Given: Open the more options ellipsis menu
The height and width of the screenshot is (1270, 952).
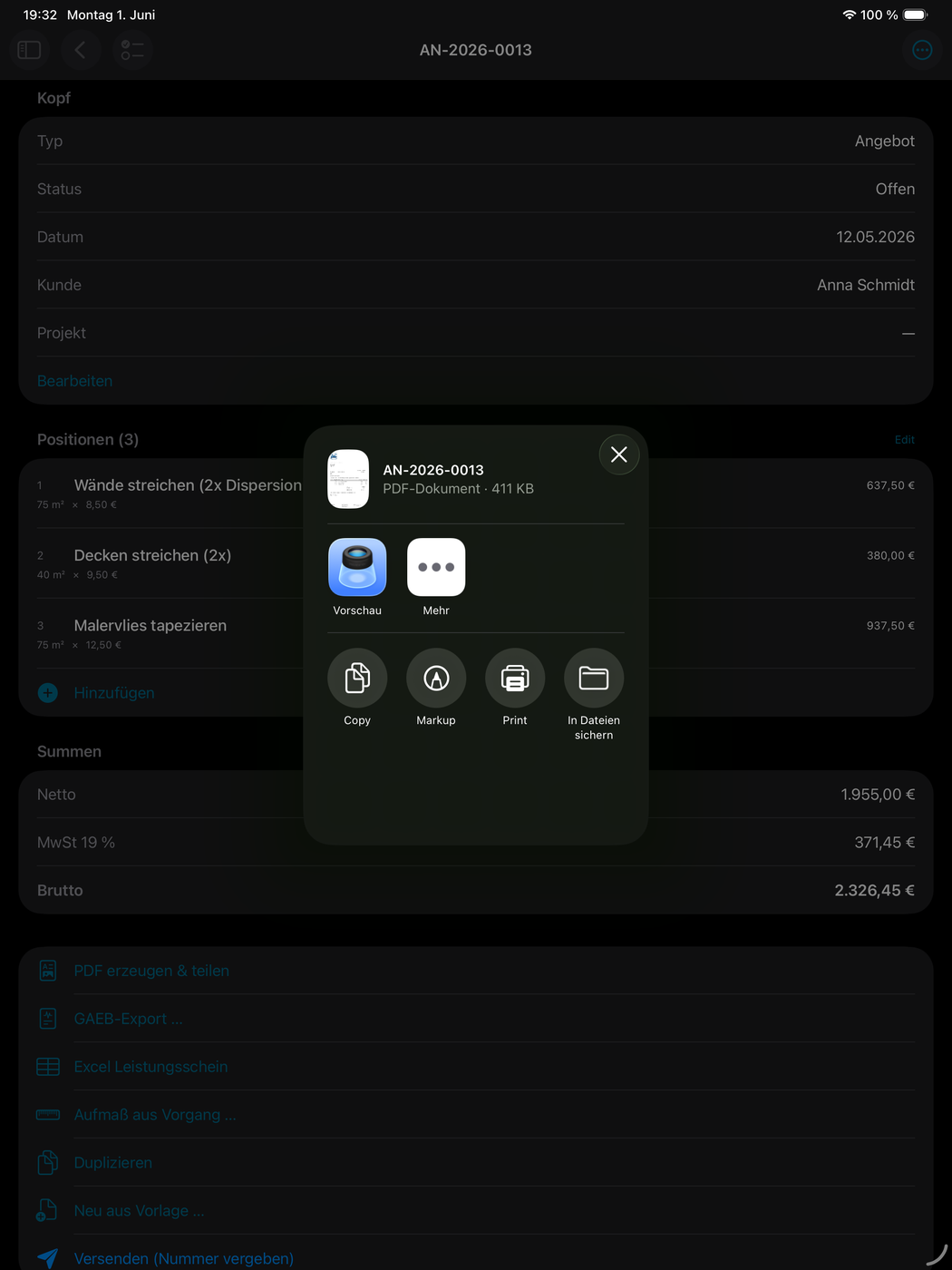Looking at the screenshot, I should 922,50.
